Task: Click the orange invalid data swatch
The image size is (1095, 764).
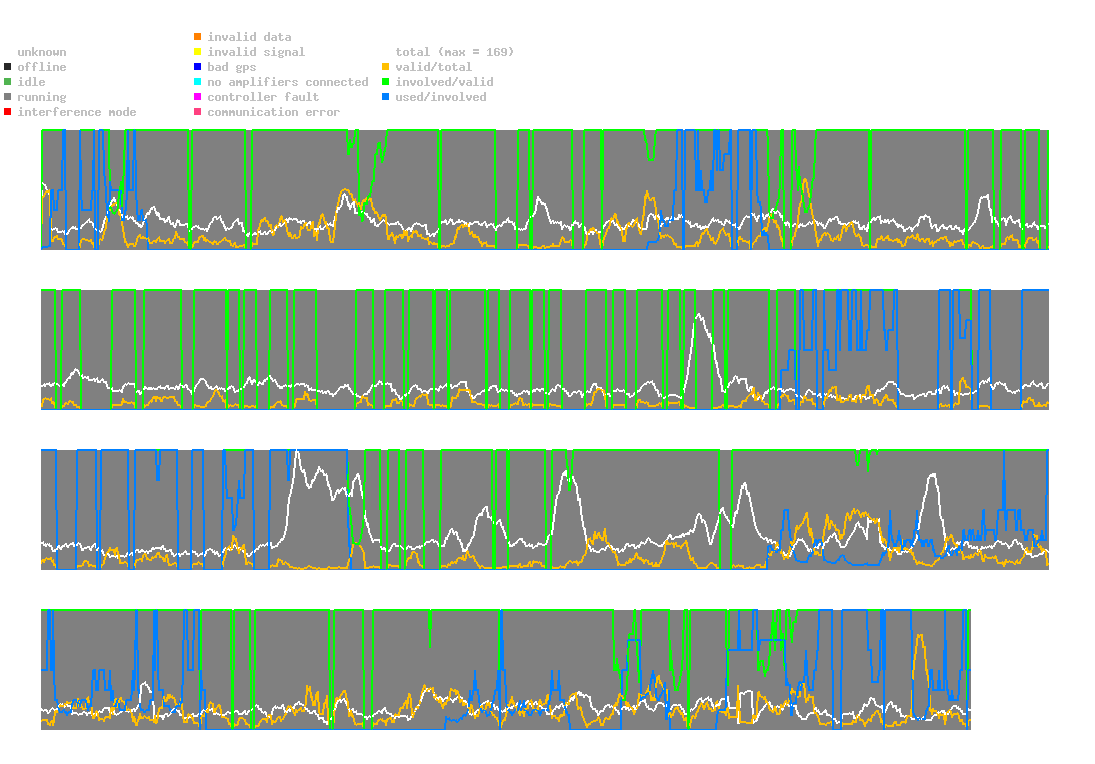Action: click(x=198, y=37)
